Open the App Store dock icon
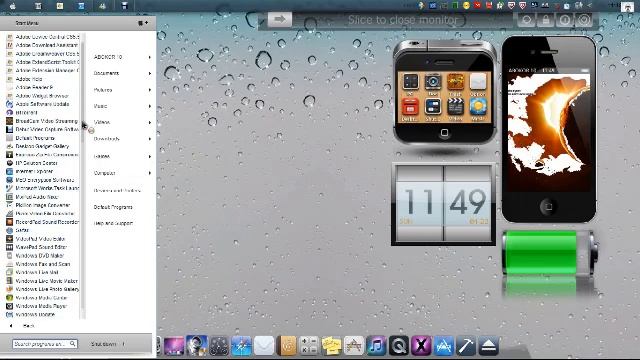This screenshot has height=360, width=640. coord(444,346)
